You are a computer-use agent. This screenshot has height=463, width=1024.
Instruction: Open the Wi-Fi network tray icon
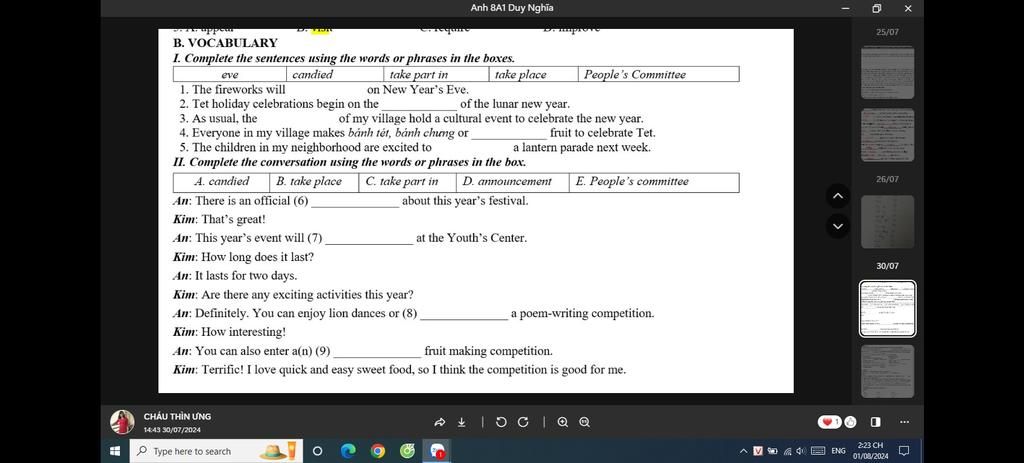pos(788,451)
